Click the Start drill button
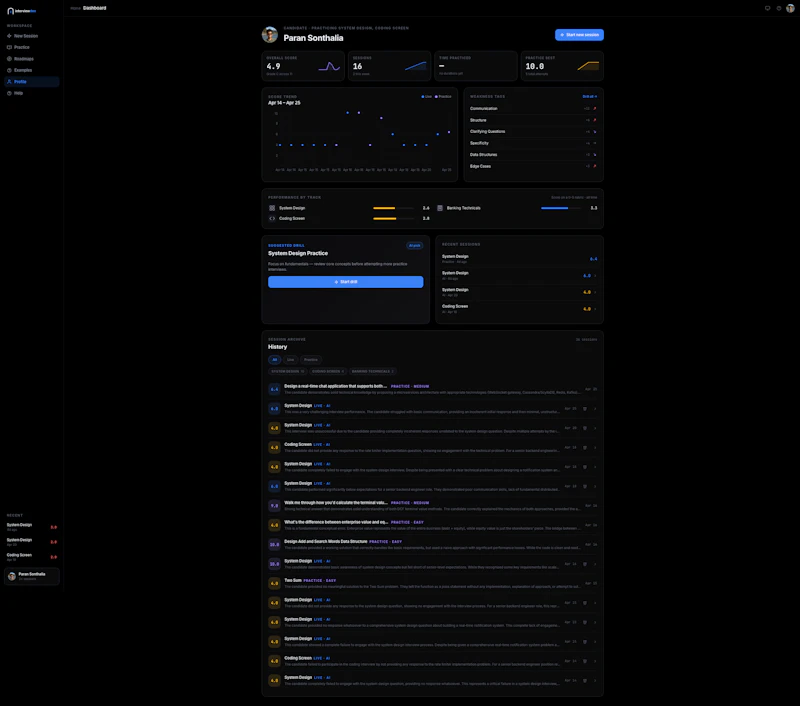 [x=345, y=282]
